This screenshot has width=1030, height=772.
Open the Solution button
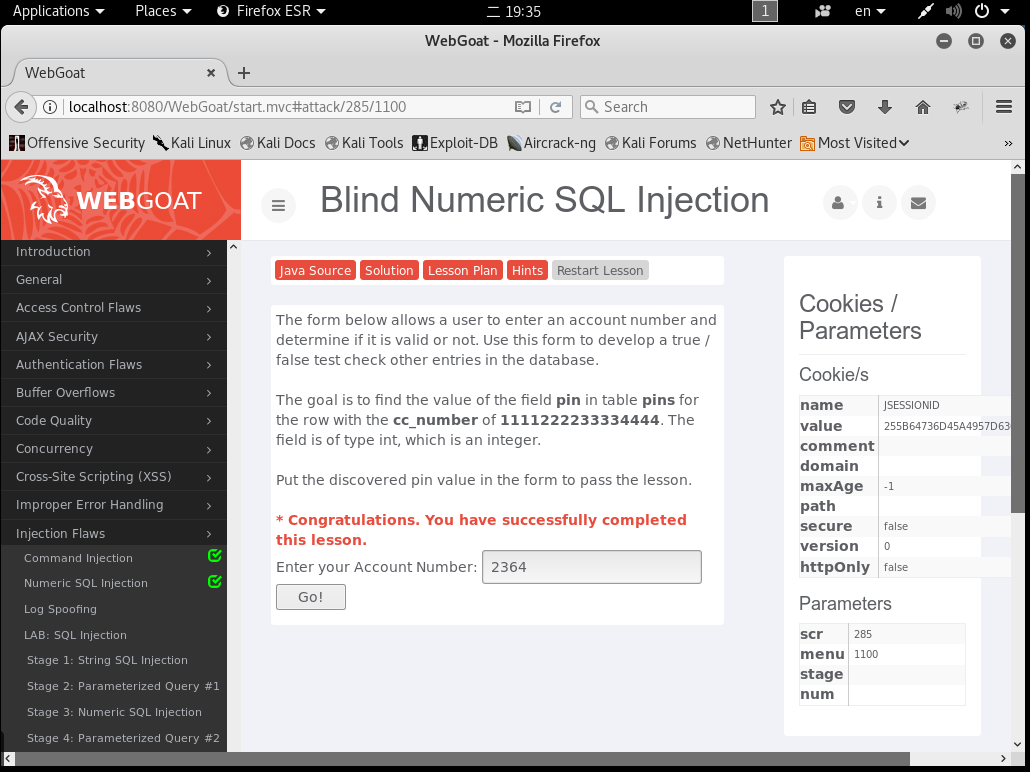click(x=390, y=271)
